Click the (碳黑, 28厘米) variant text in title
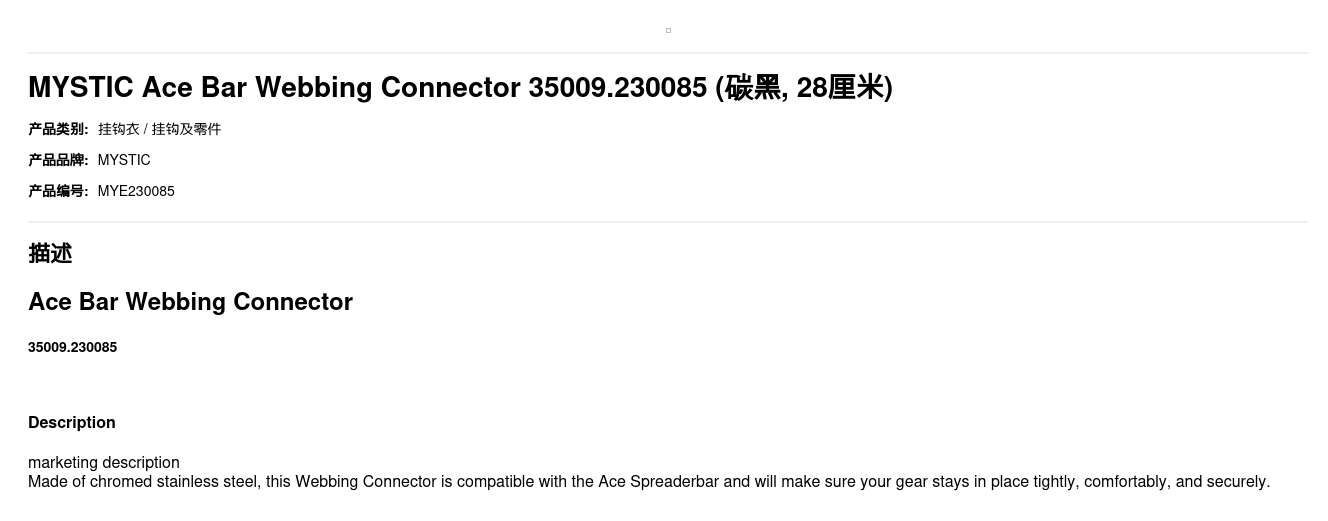Image resolution: width=1328 pixels, height=521 pixels. [x=804, y=88]
